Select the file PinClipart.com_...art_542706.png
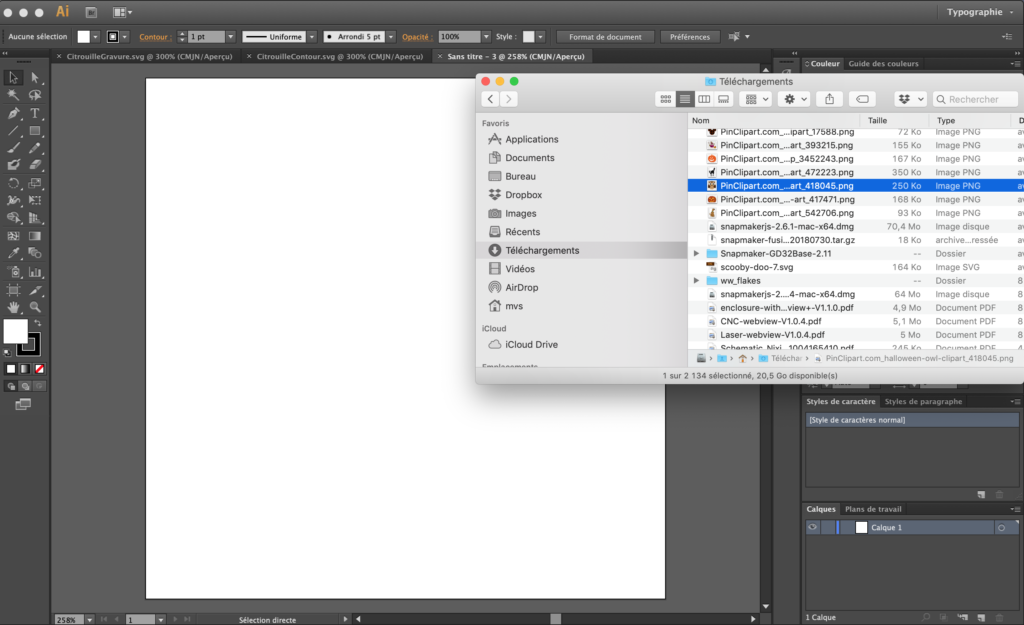 [780, 212]
